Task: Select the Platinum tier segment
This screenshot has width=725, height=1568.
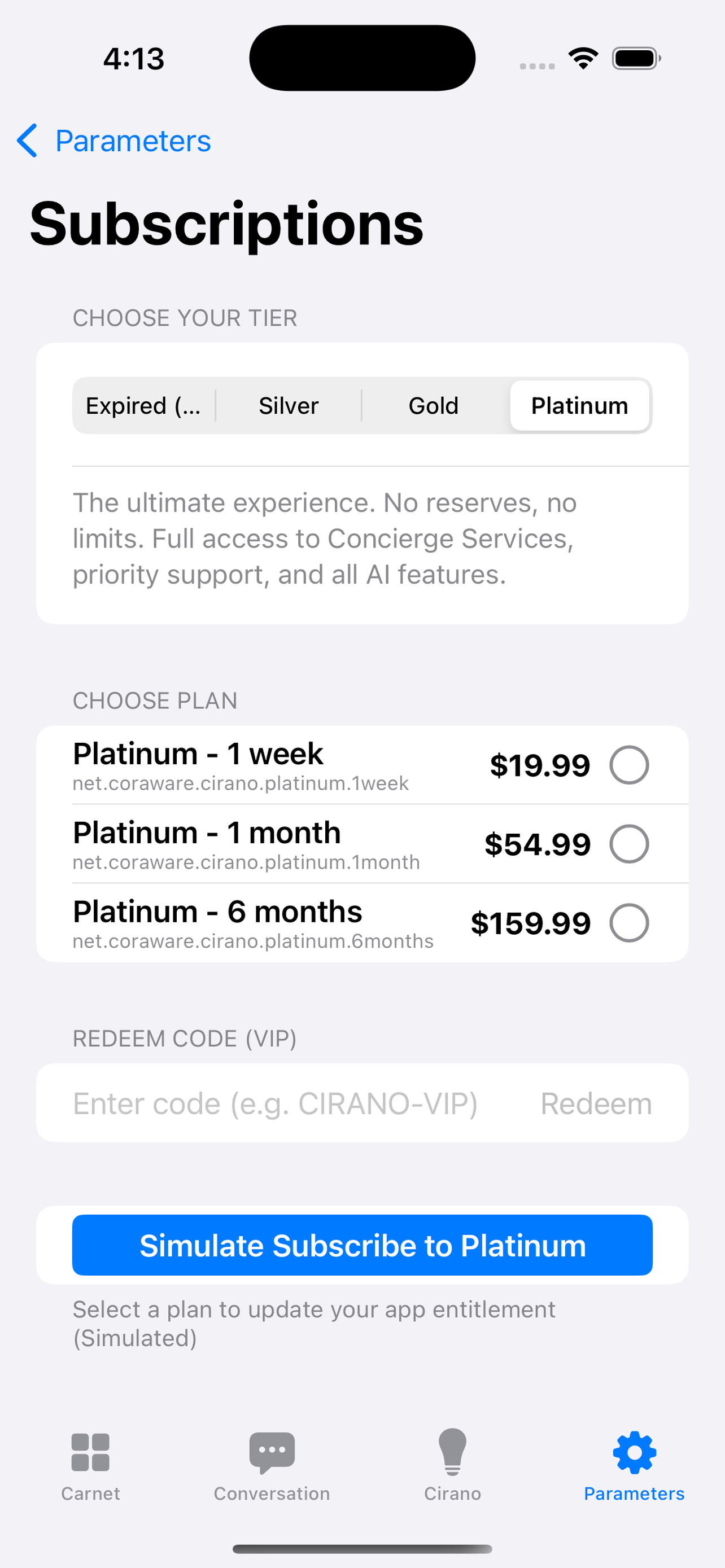Action: click(x=579, y=405)
